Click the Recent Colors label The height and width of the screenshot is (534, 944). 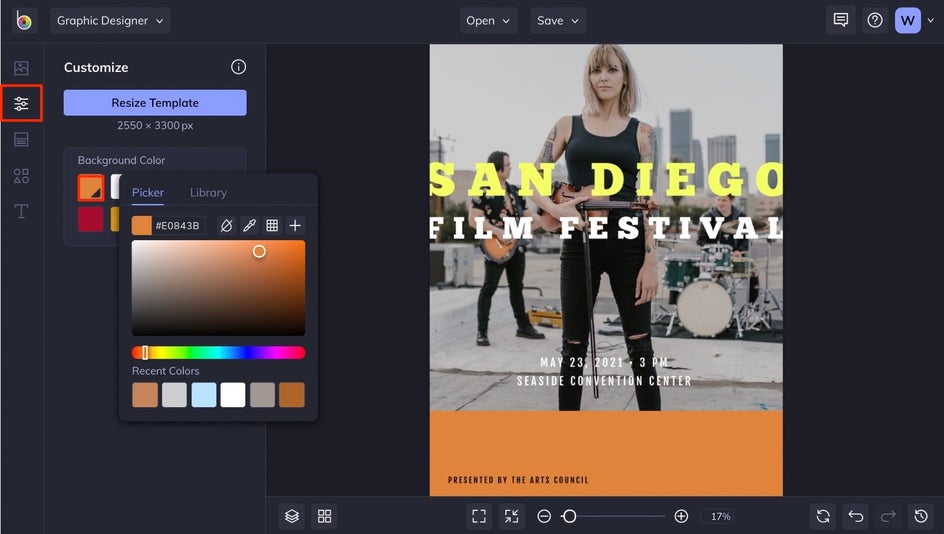[166, 371]
